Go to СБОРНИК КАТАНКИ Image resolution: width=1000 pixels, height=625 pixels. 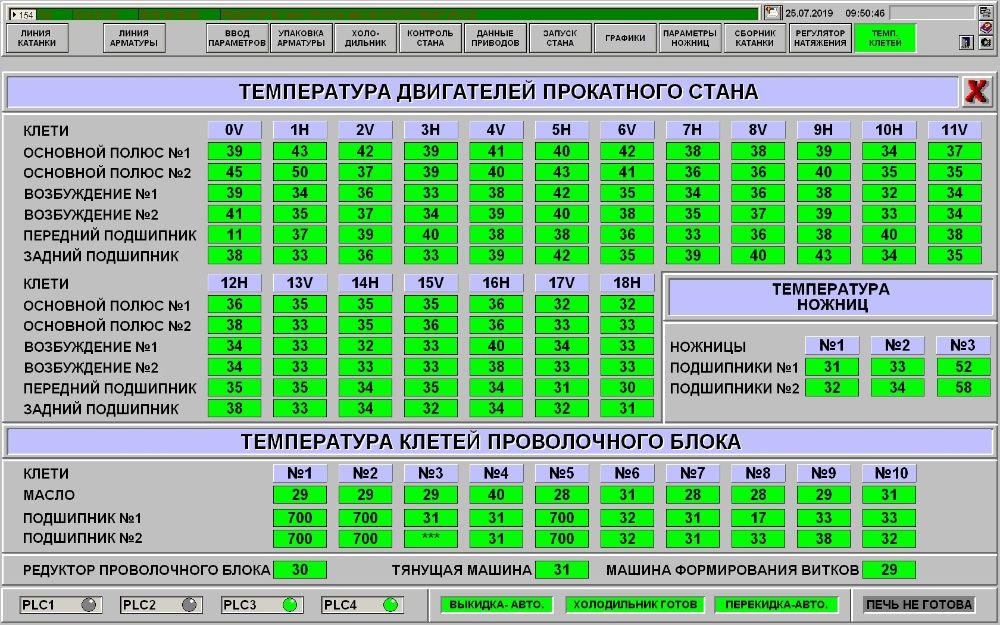coord(755,38)
